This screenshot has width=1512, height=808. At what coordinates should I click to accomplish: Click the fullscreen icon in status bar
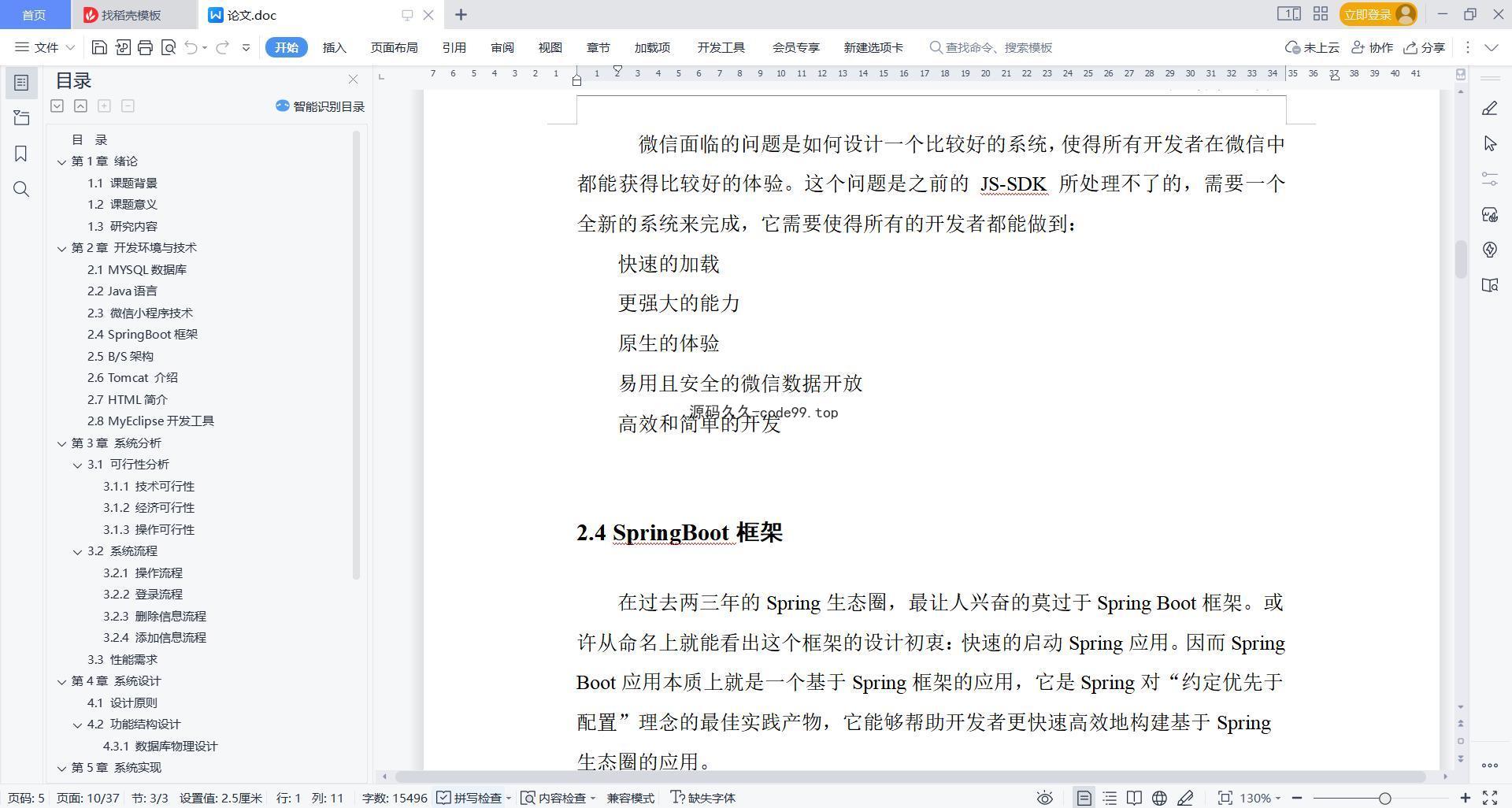click(1490, 798)
